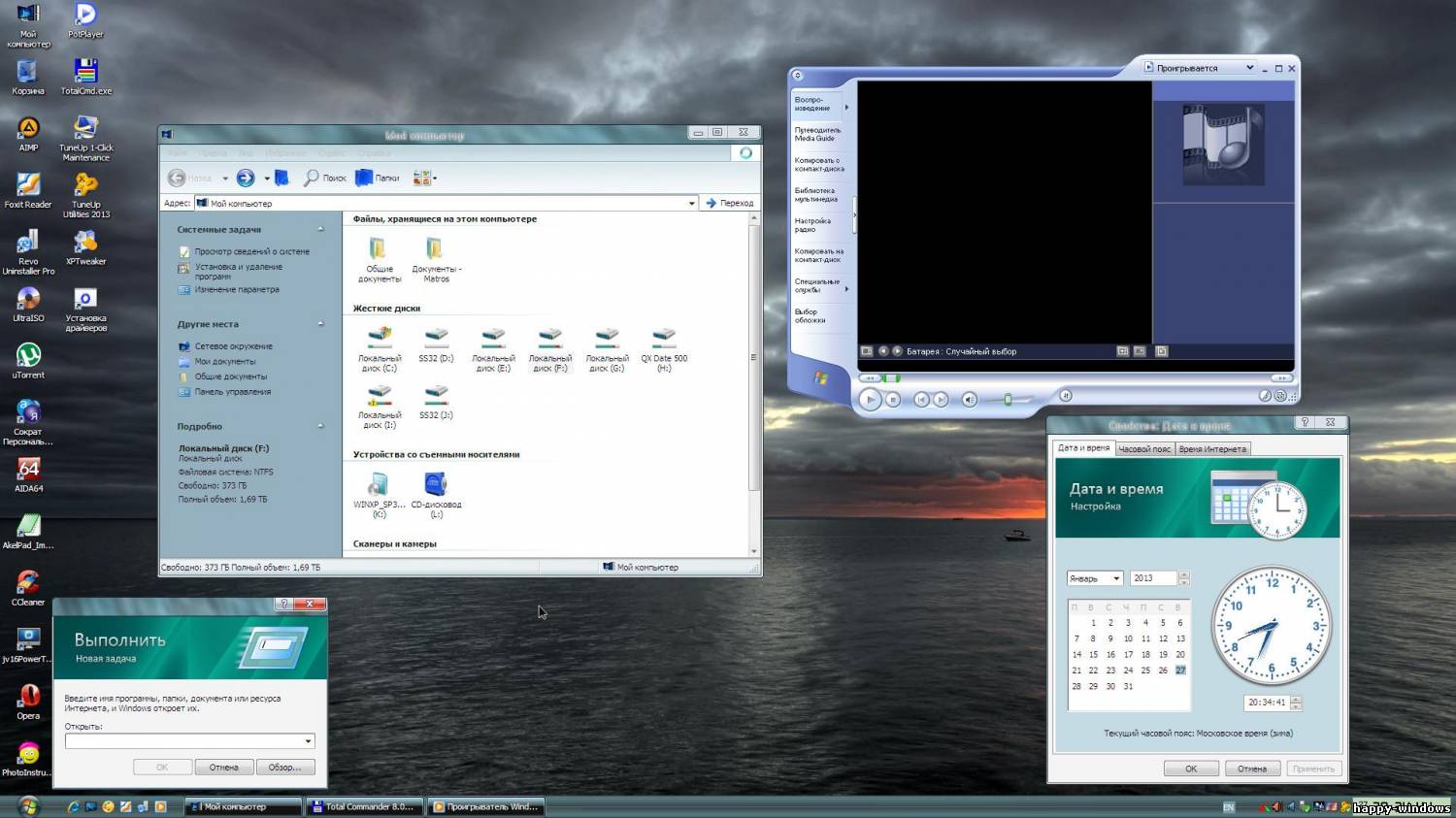Switch to the Часовой пояс tab
1456x818 pixels.
click(1144, 449)
